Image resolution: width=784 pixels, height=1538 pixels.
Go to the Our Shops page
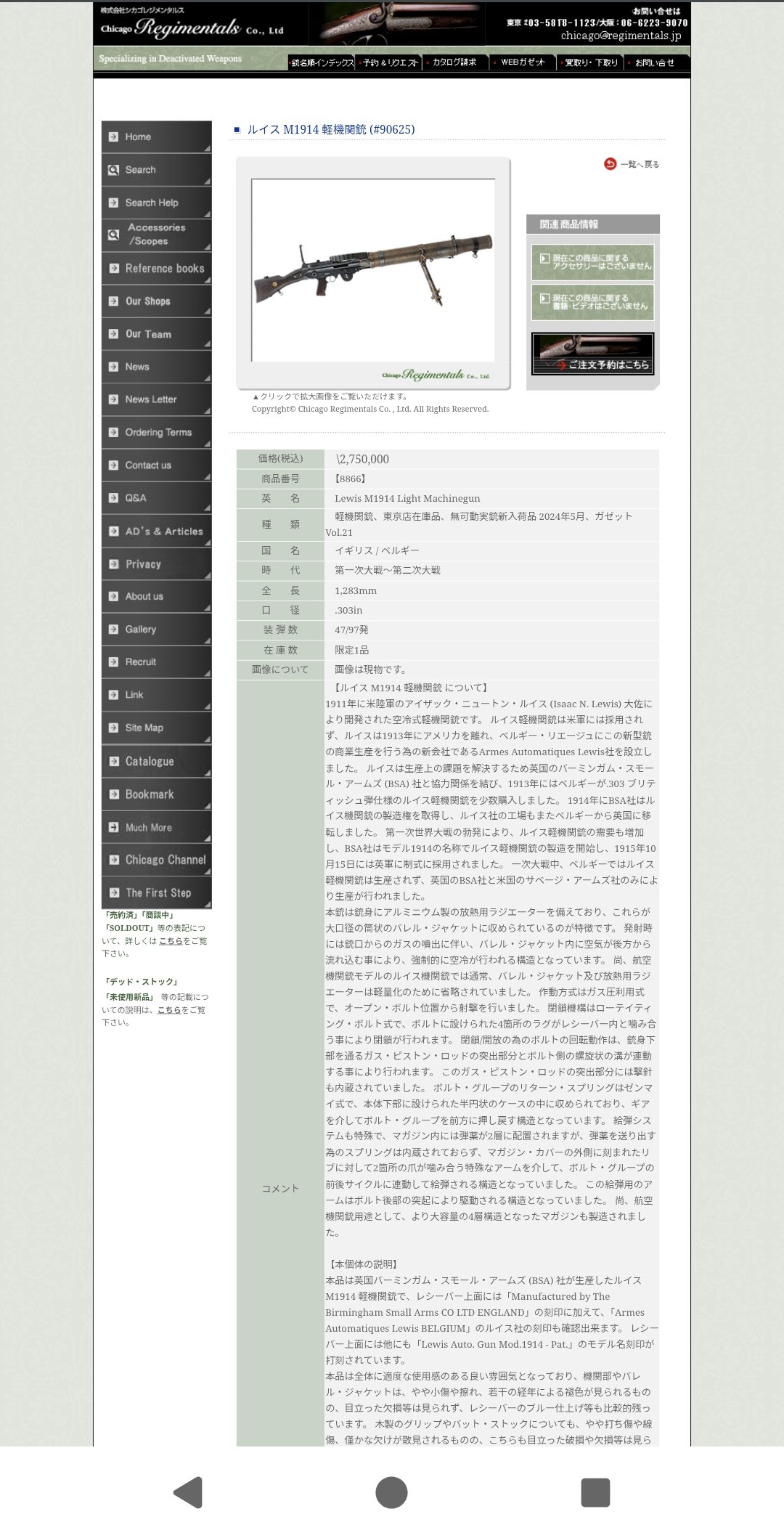pos(157,301)
